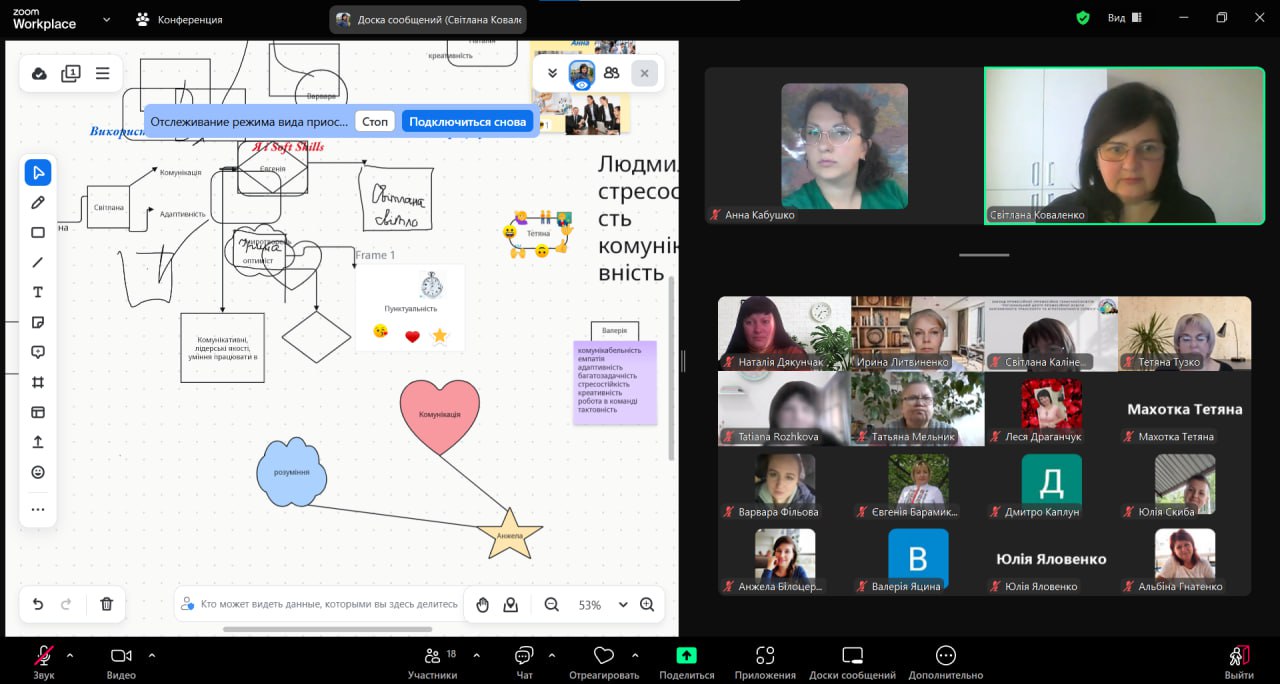Open Доски сообщений whiteboards
1280x684 pixels.
coord(852,661)
